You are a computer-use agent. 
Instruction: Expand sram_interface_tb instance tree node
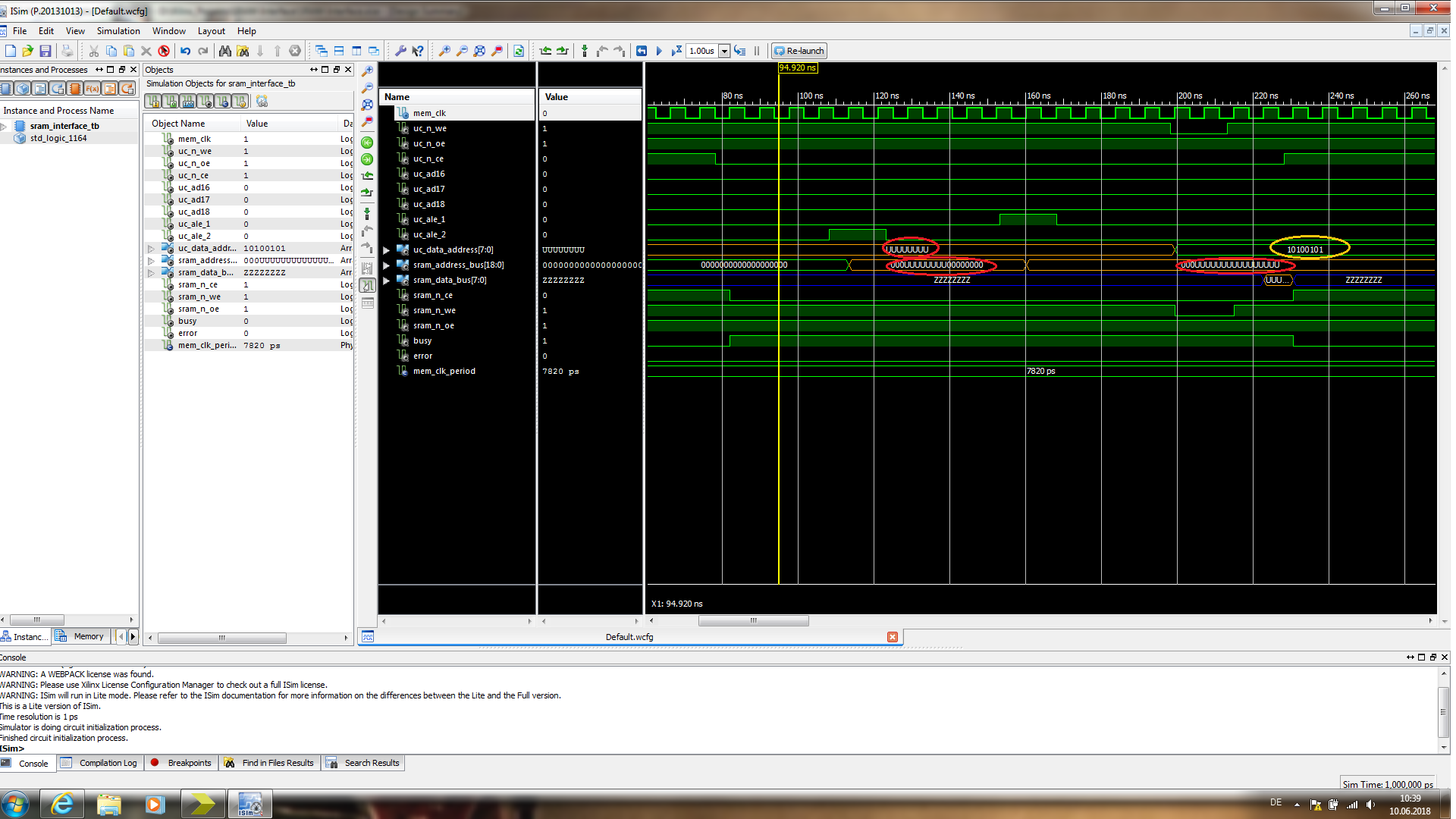(x=5, y=126)
